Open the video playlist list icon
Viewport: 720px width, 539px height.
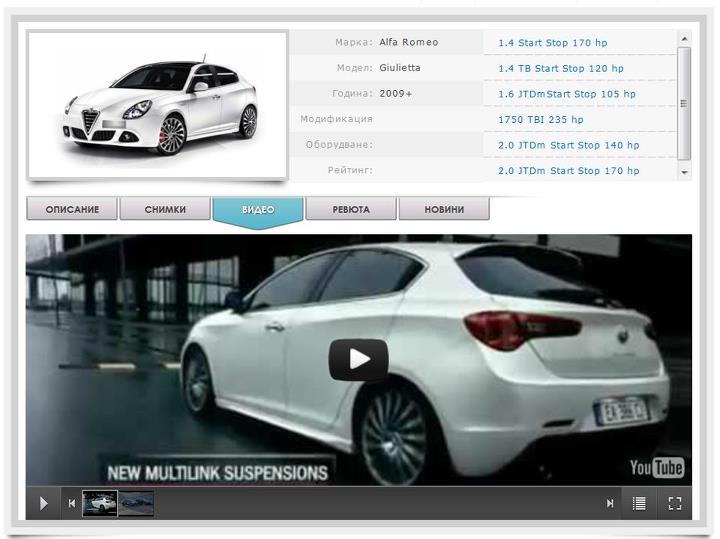pos(639,503)
